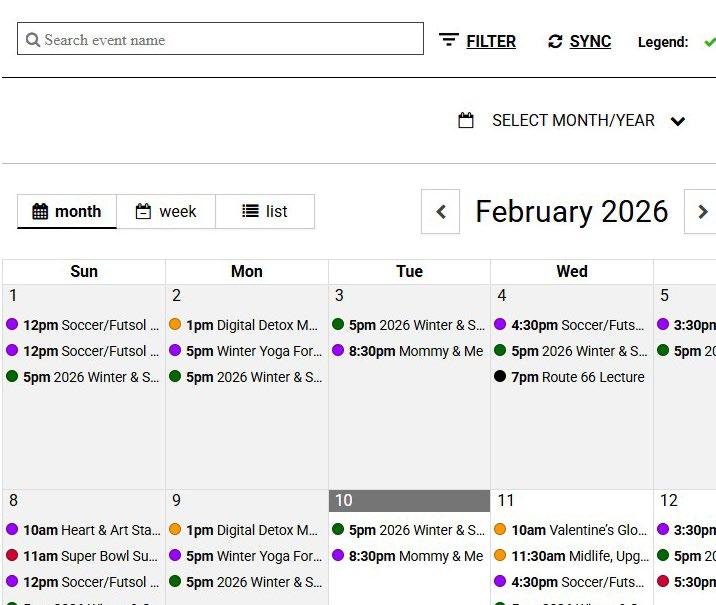
Task: Switch to week view
Action: pyautogui.click(x=166, y=211)
